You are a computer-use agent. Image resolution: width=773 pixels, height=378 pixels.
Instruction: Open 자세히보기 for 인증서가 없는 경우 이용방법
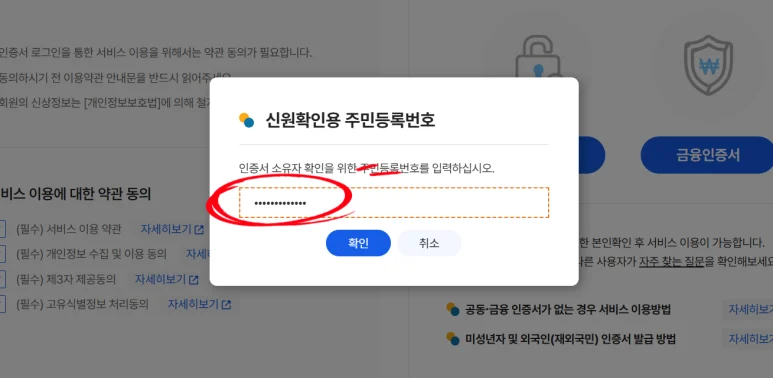point(750,309)
